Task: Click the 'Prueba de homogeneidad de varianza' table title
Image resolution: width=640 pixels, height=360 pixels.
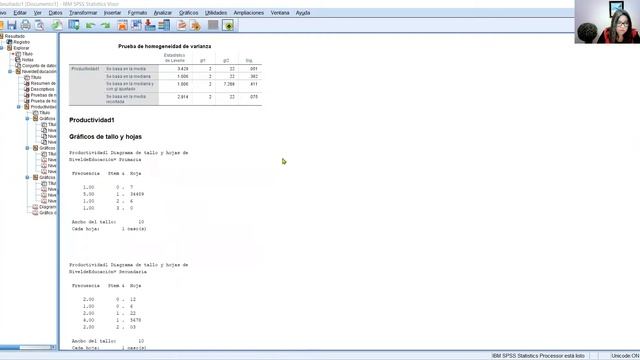Action: pyautogui.click(x=164, y=46)
